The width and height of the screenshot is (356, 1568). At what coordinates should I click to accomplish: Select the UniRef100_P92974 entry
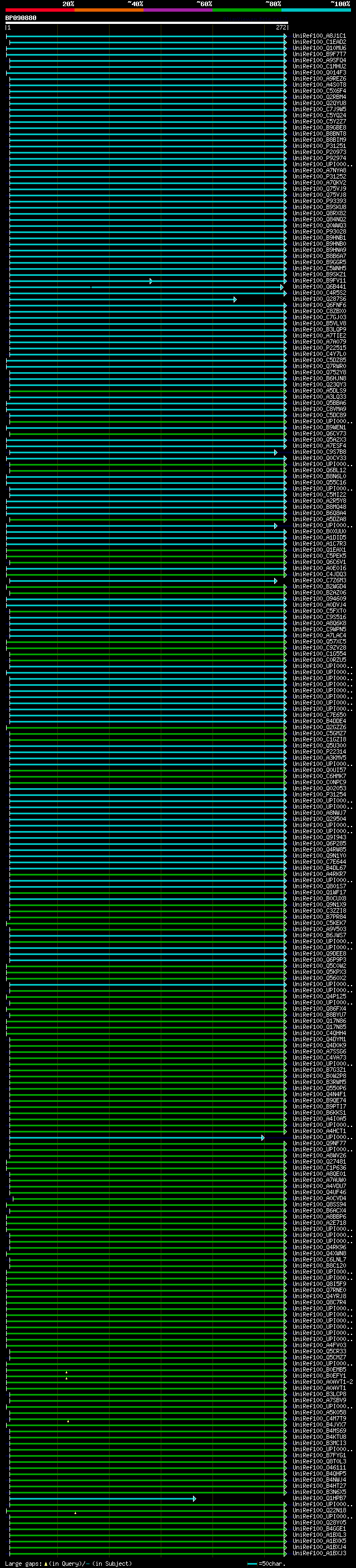pyautogui.click(x=319, y=159)
